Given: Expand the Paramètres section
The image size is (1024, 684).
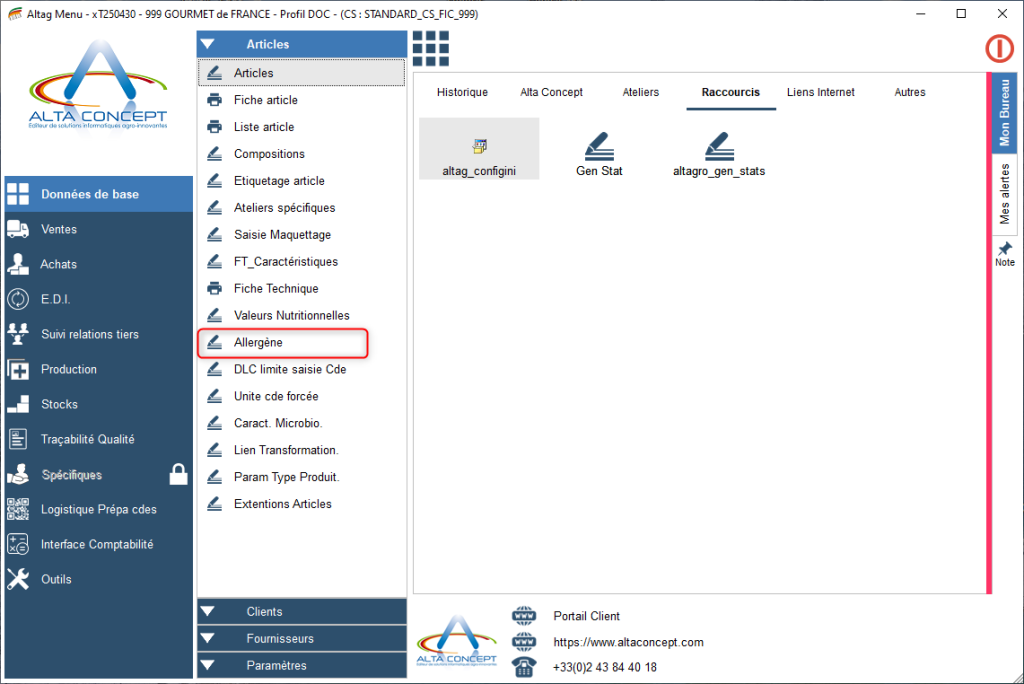Looking at the screenshot, I should (301, 665).
